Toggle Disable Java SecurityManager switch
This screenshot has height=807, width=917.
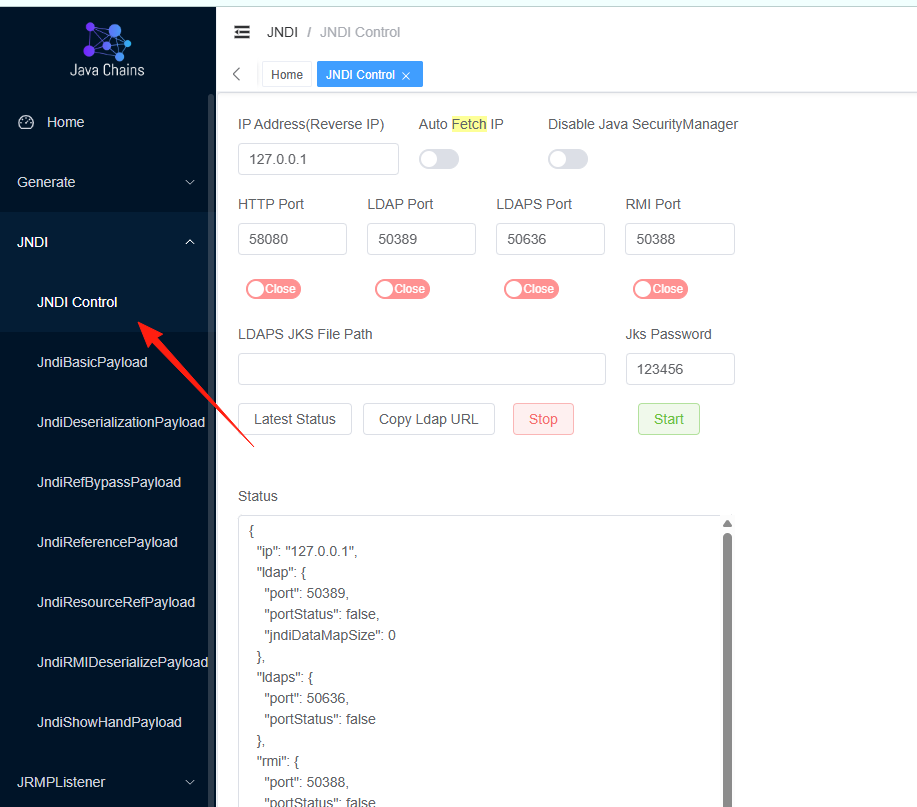[567, 159]
